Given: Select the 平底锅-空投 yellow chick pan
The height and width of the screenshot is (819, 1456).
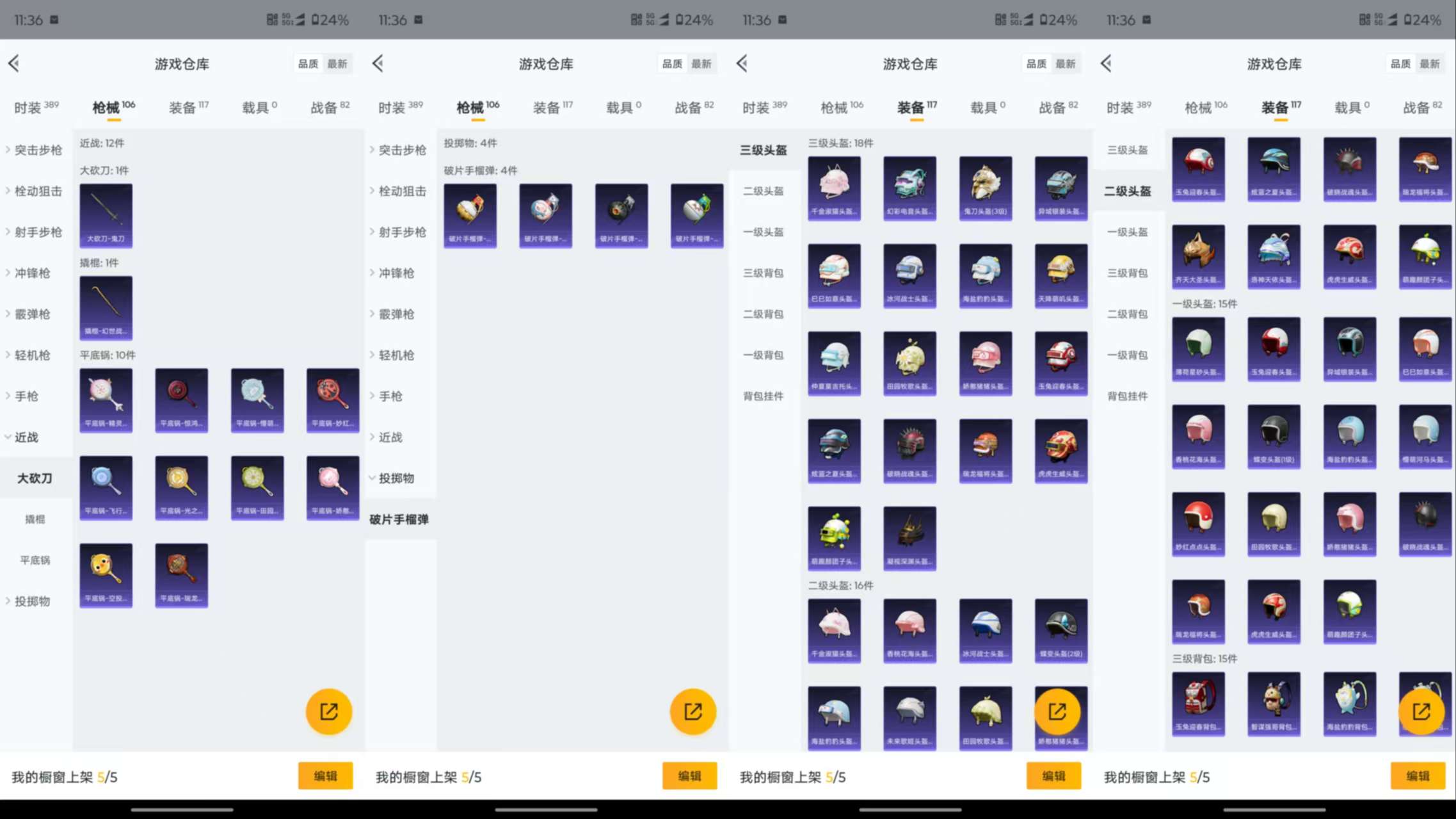Looking at the screenshot, I should pyautogui.click(x=106, y=575).
